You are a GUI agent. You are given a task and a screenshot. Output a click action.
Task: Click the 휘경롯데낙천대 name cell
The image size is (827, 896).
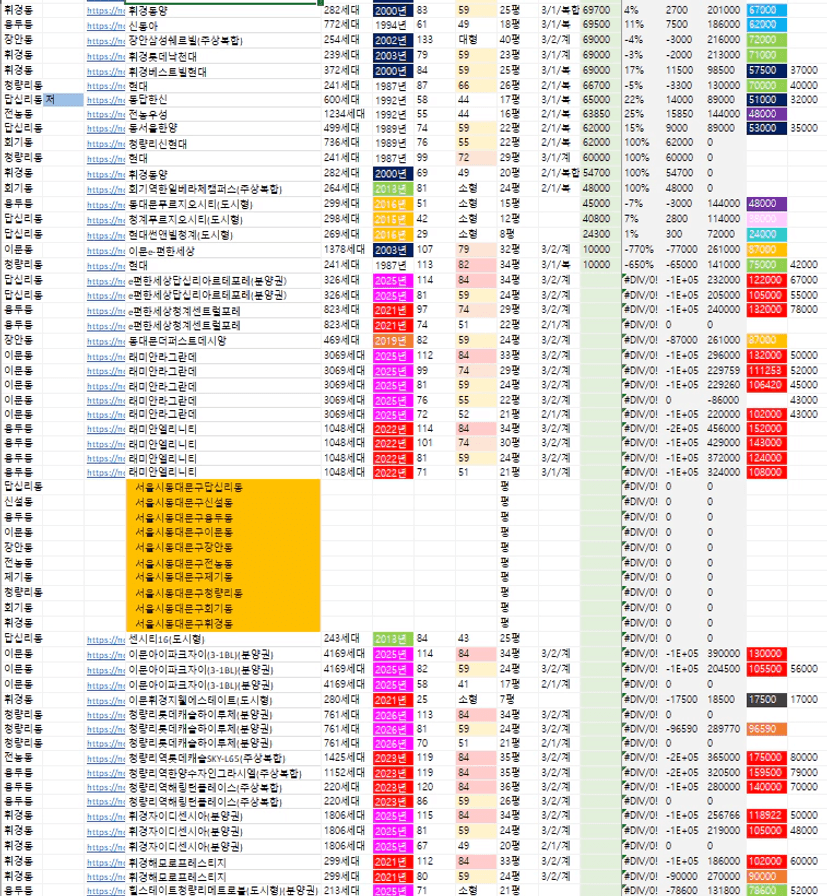pyautogui.click(x=223, y=57)
